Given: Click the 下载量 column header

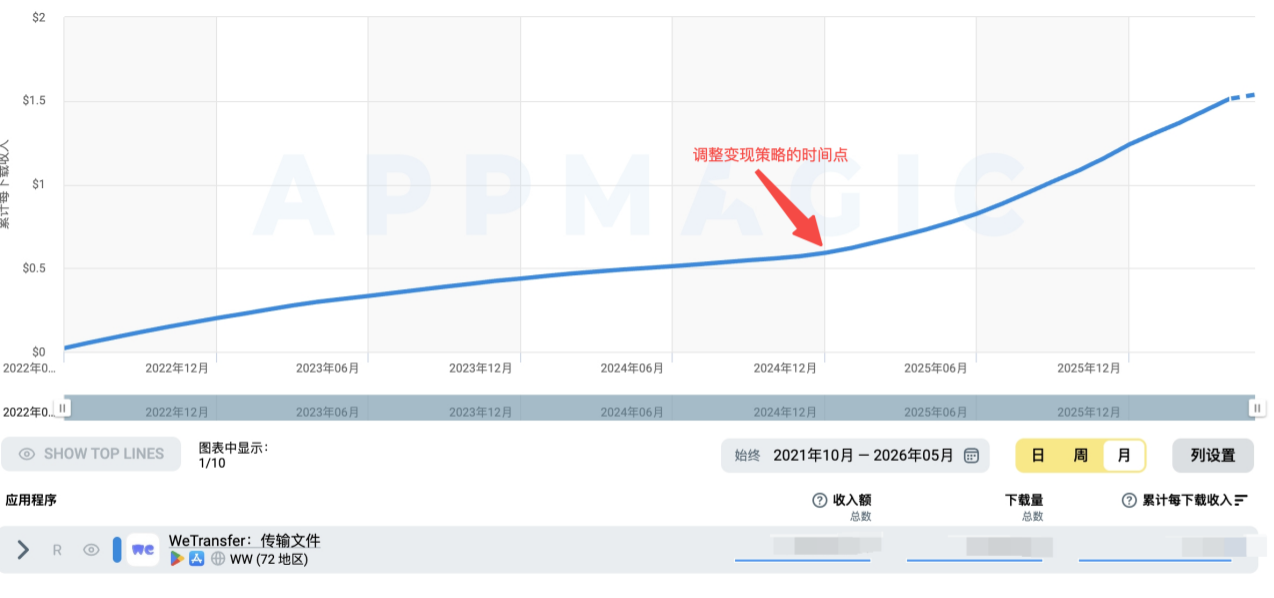Looking at the screenshot, I should (x=1024, y=500).
